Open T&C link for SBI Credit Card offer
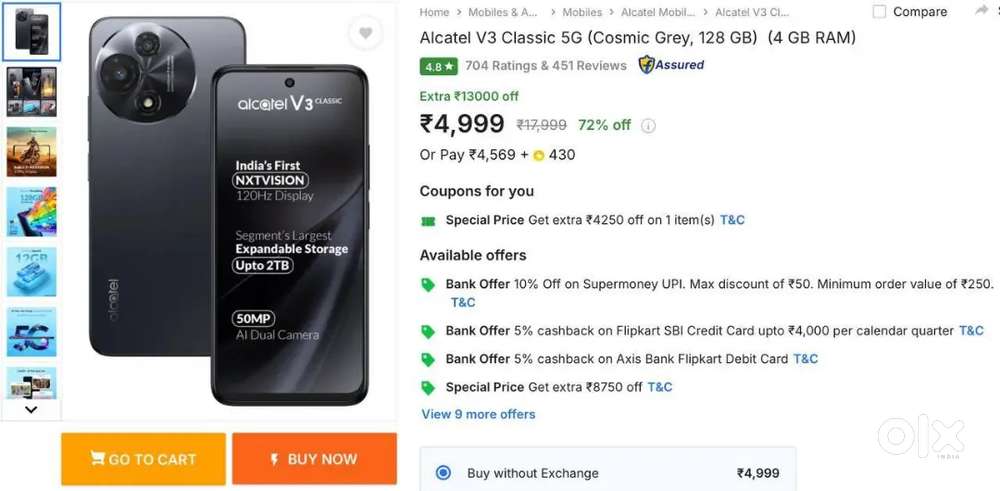 click(x=971, y=331)
